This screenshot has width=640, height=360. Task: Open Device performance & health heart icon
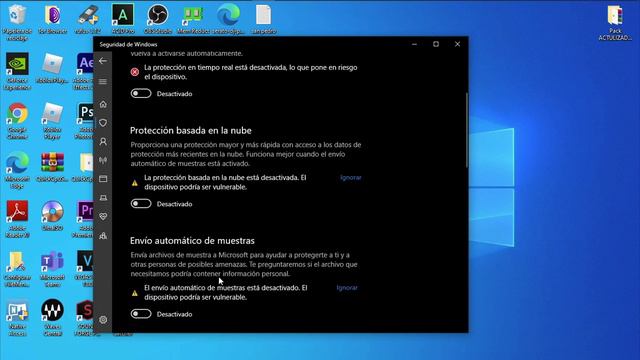point(103,217)
